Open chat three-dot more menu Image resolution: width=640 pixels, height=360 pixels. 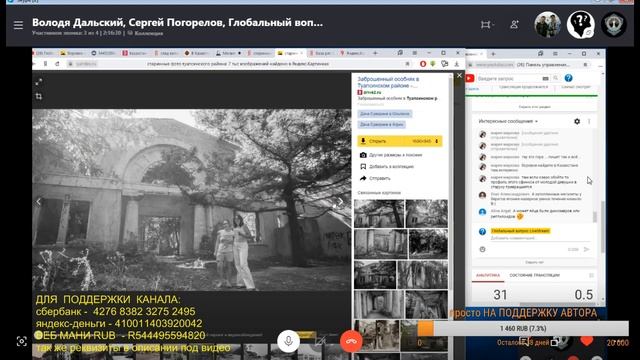pos(589,121)
